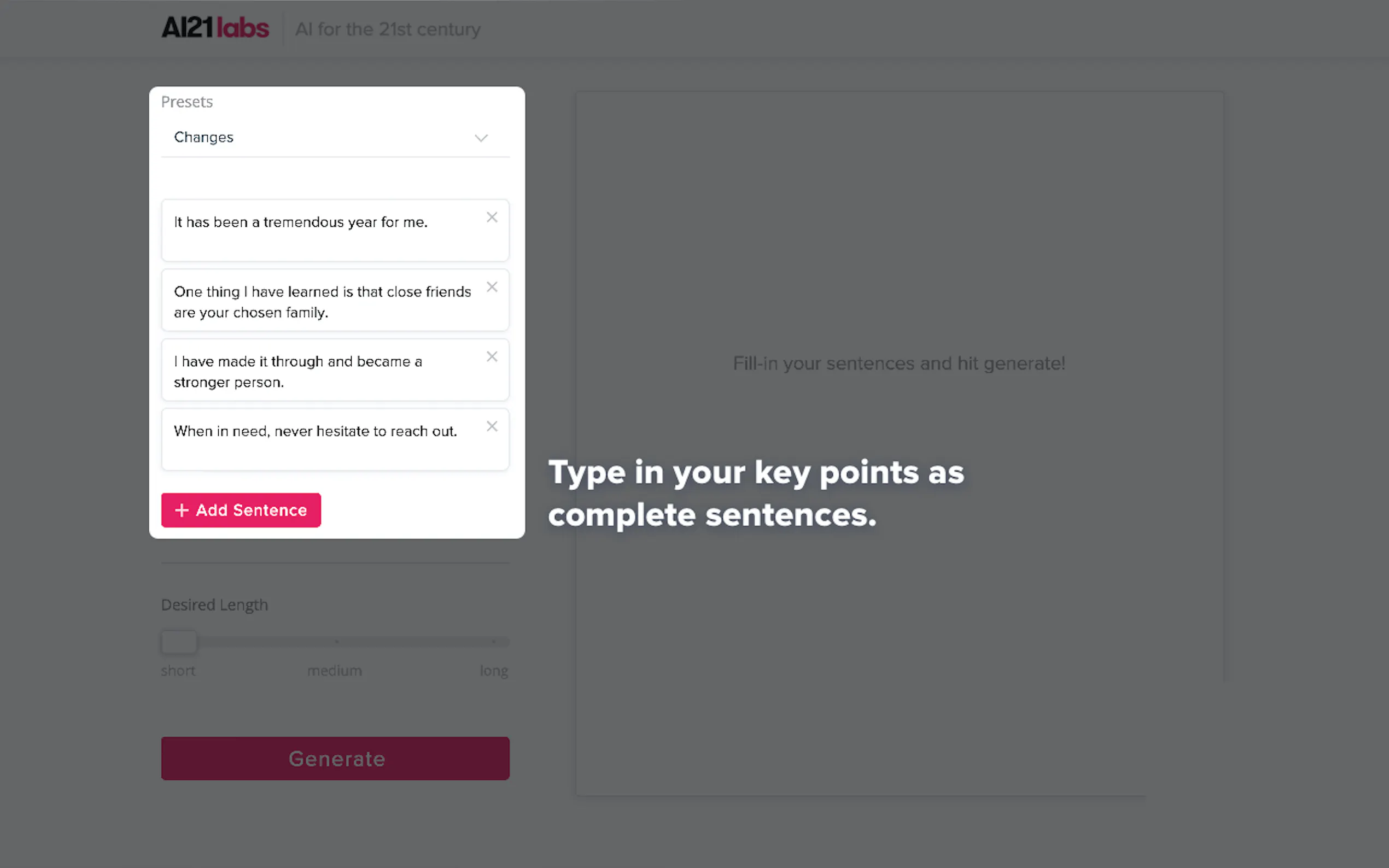Set desired length to medium
This screenshot has width=1389, height=868.
[336, 642]
